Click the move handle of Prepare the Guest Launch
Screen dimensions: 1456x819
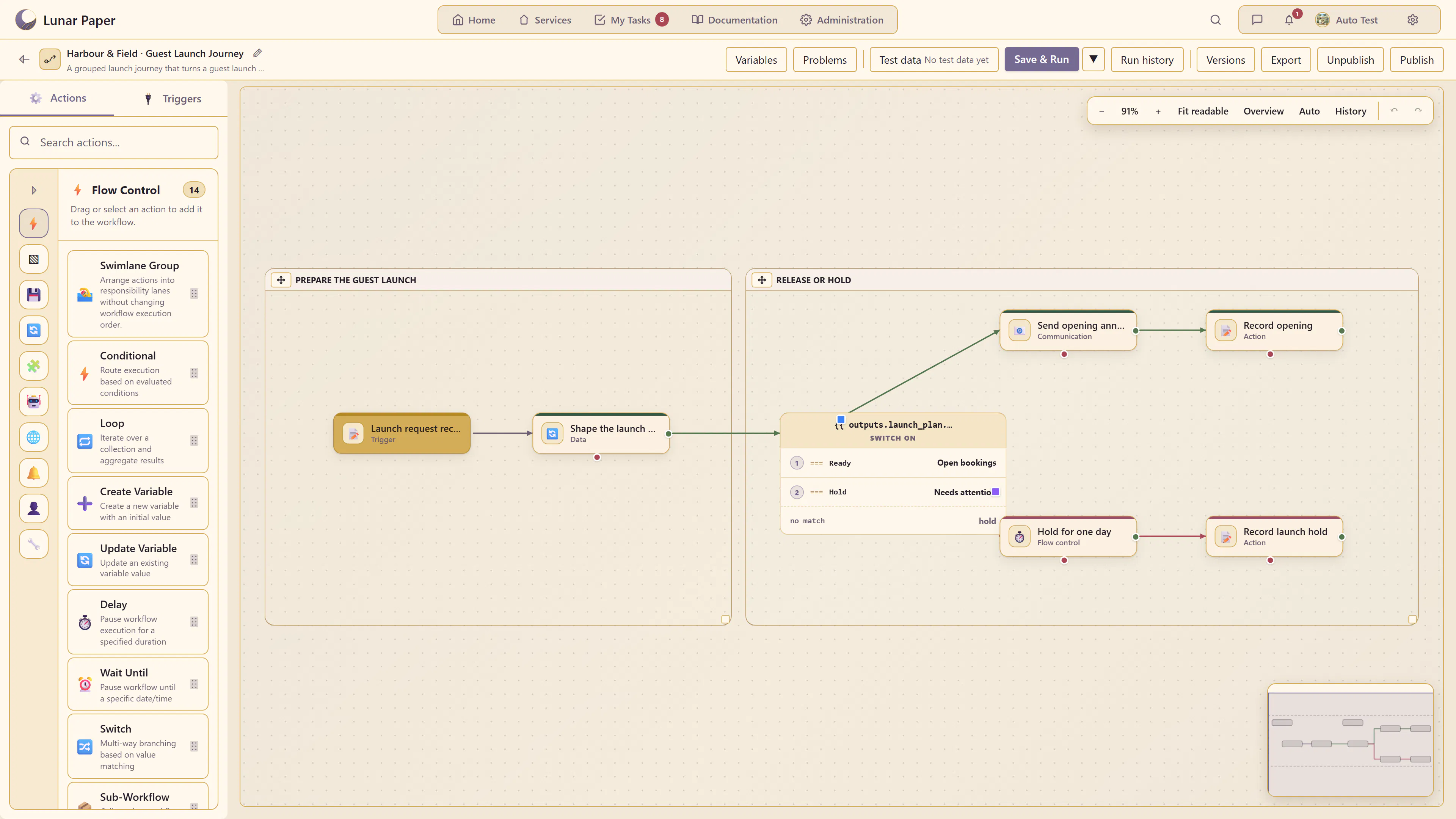point(281,280)
